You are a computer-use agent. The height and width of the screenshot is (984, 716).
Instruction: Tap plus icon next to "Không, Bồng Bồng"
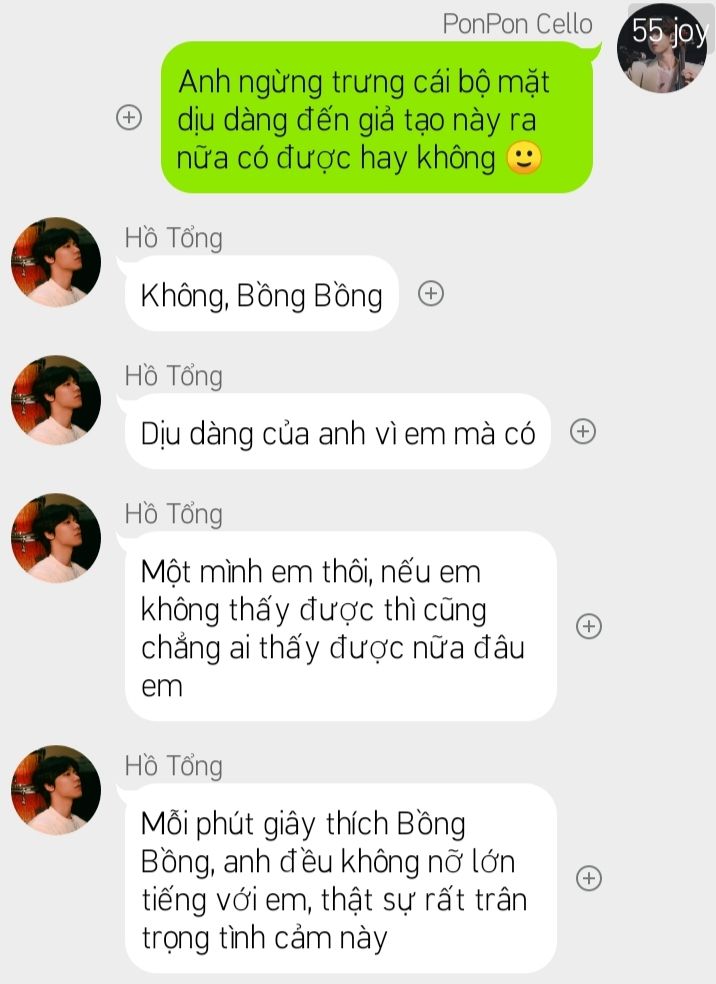point(431,293)
